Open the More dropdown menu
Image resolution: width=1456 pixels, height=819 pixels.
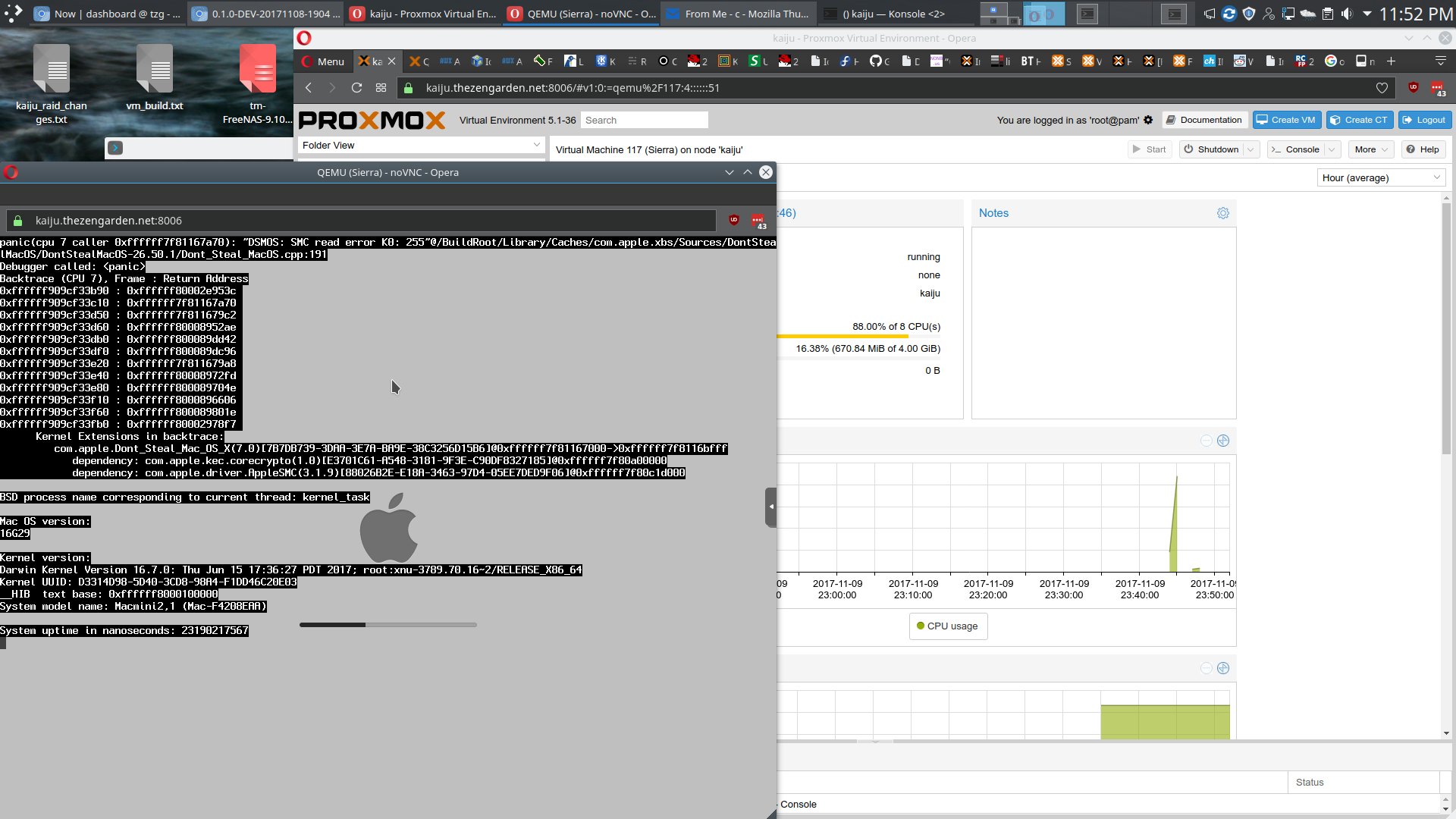[x=1371, y=149]
